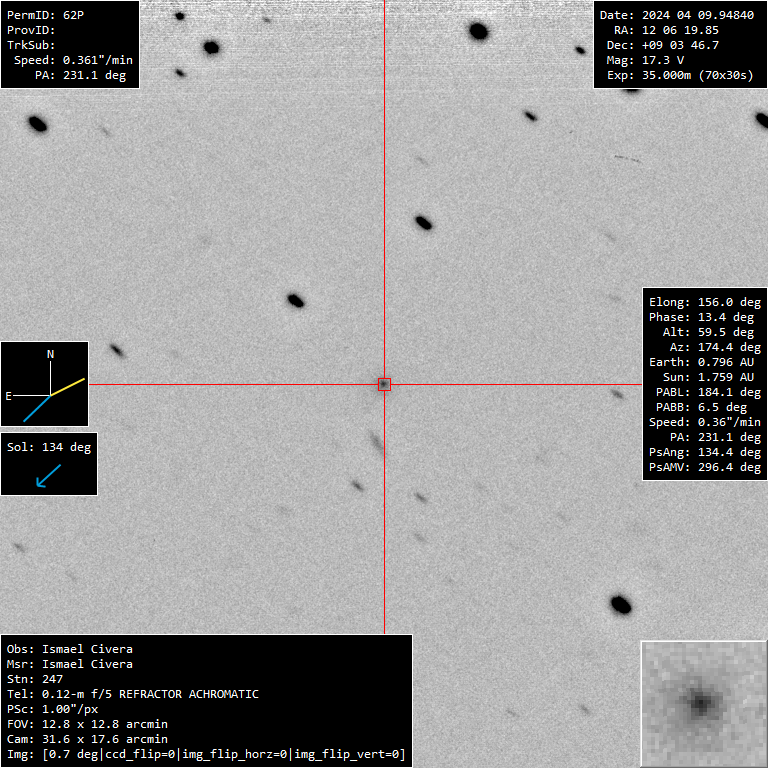Select the 'PSc: 1.00"/px' pixel scale
The width and height of the screenshot is (768, 768).
52,709
